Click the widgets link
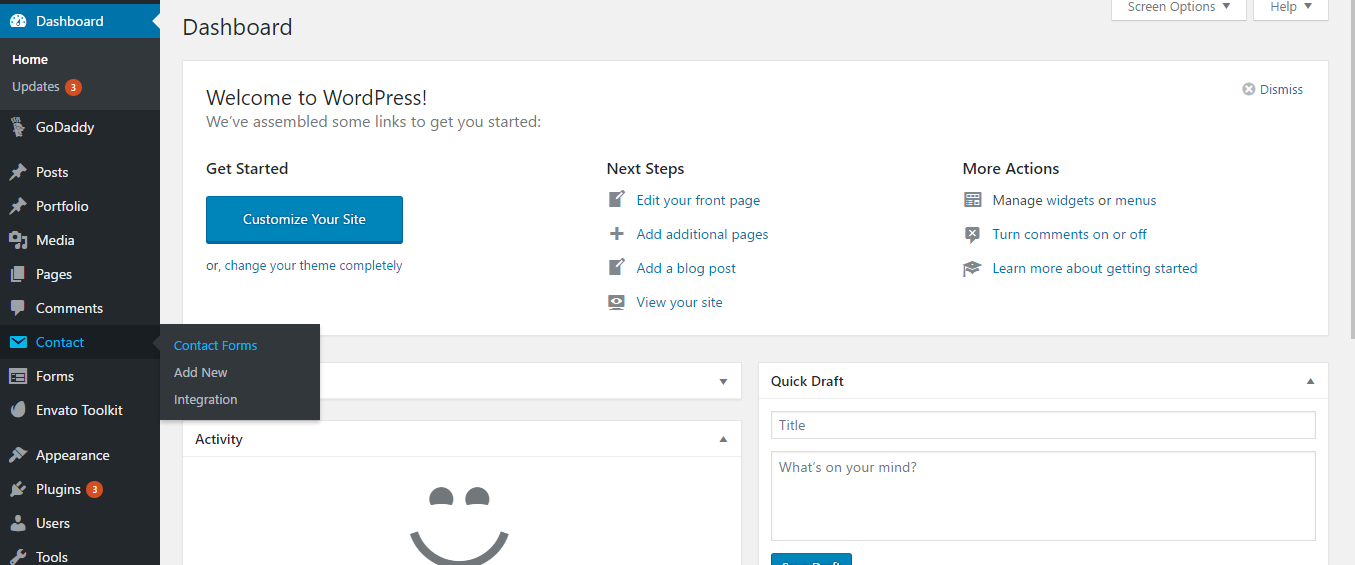The width and height of the screenshot is (1355, 565). (x=1070, y=200)
